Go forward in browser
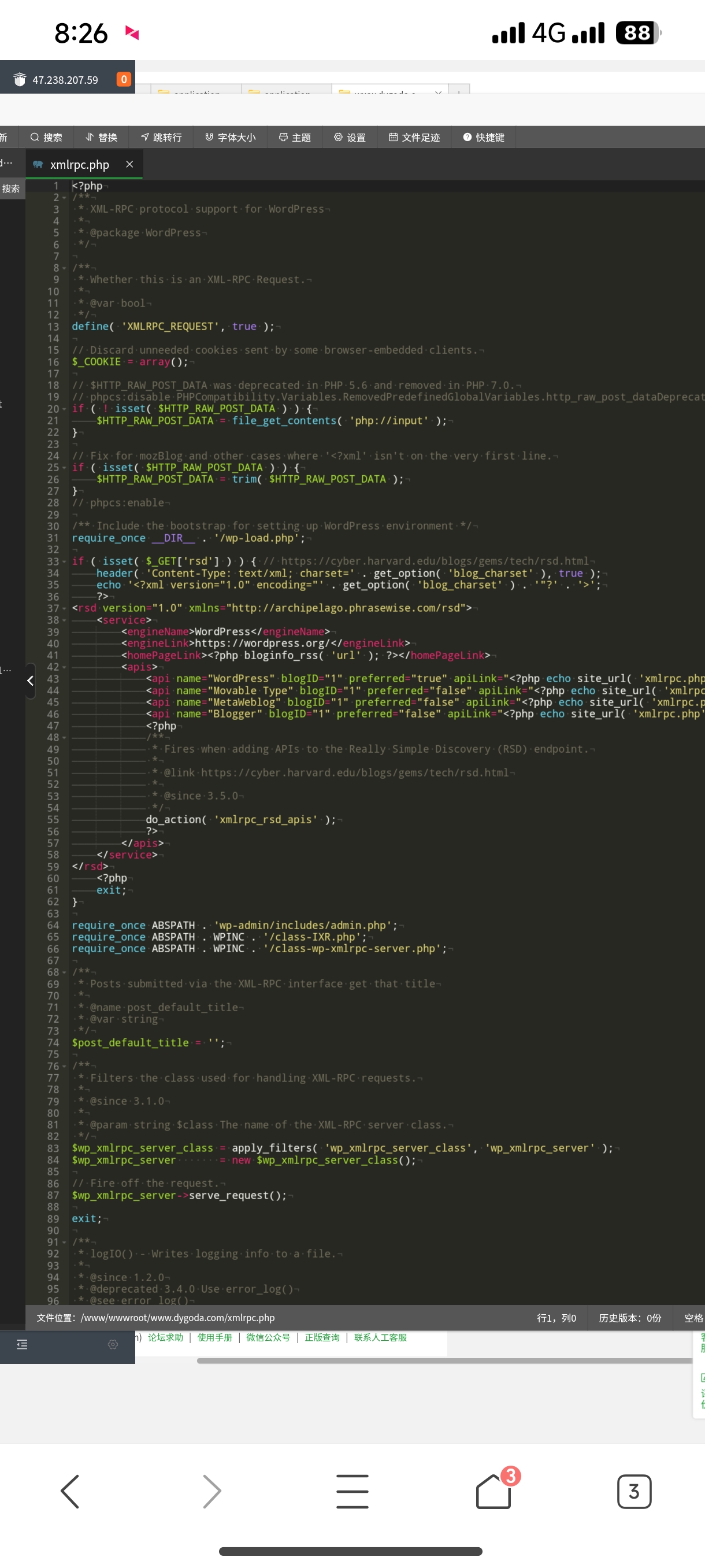Image resolution: width=705 pixels, height=1568 pixels. click(211, 1491)
